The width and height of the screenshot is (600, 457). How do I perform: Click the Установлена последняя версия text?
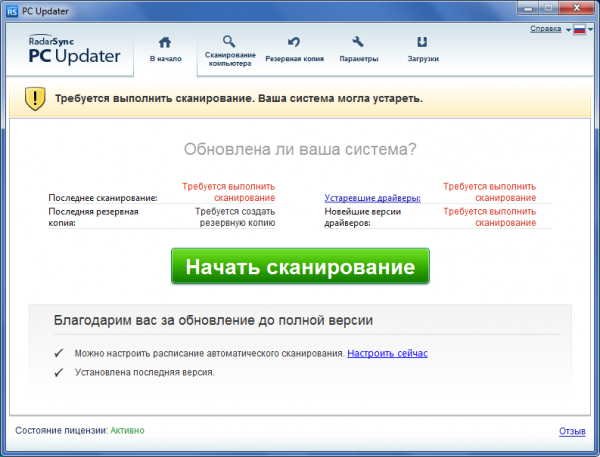(145, 372)
